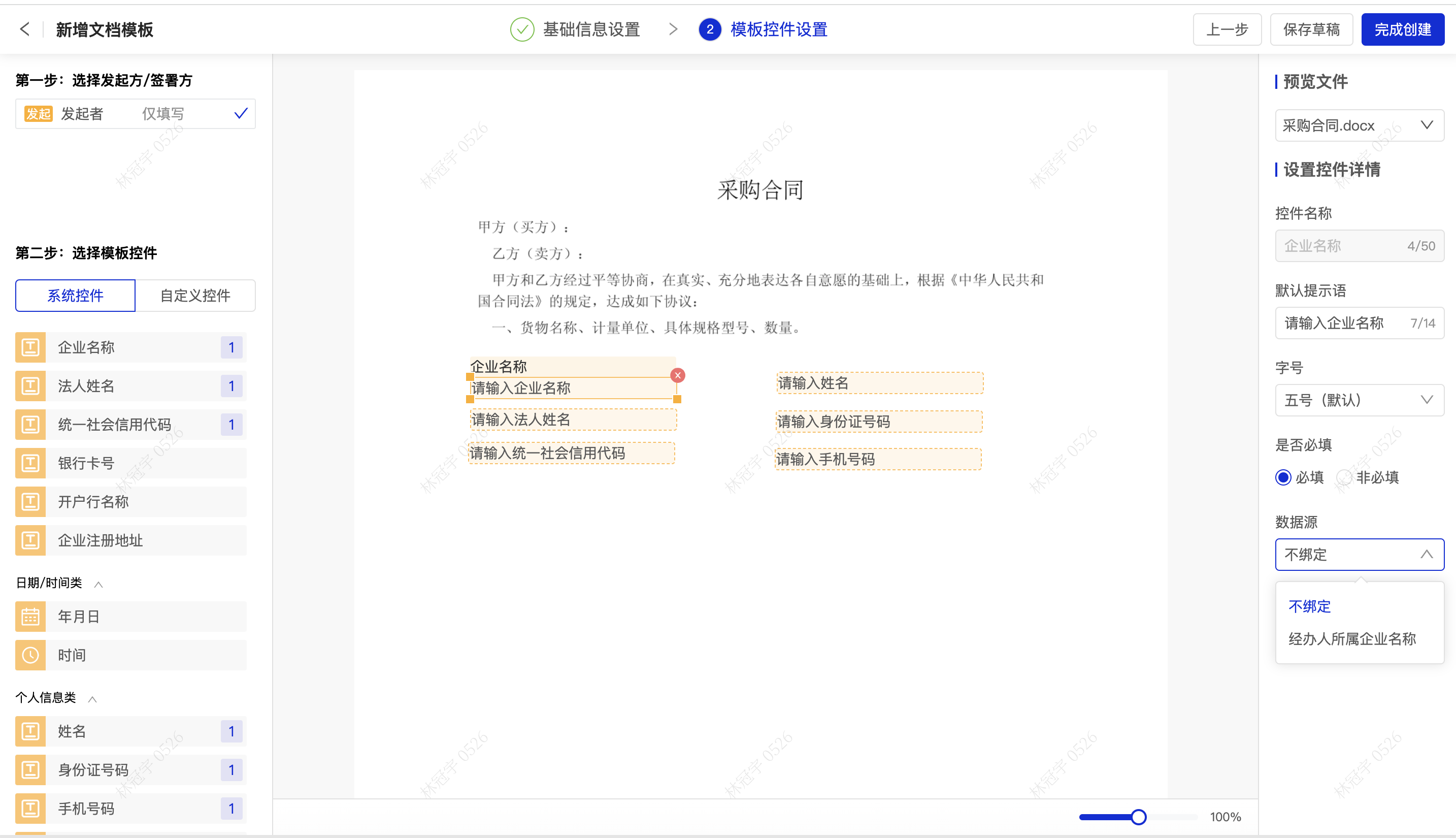Click the blue checkmark on the 发起者 row
1456x838 pixels.
[x=241, y=113]
